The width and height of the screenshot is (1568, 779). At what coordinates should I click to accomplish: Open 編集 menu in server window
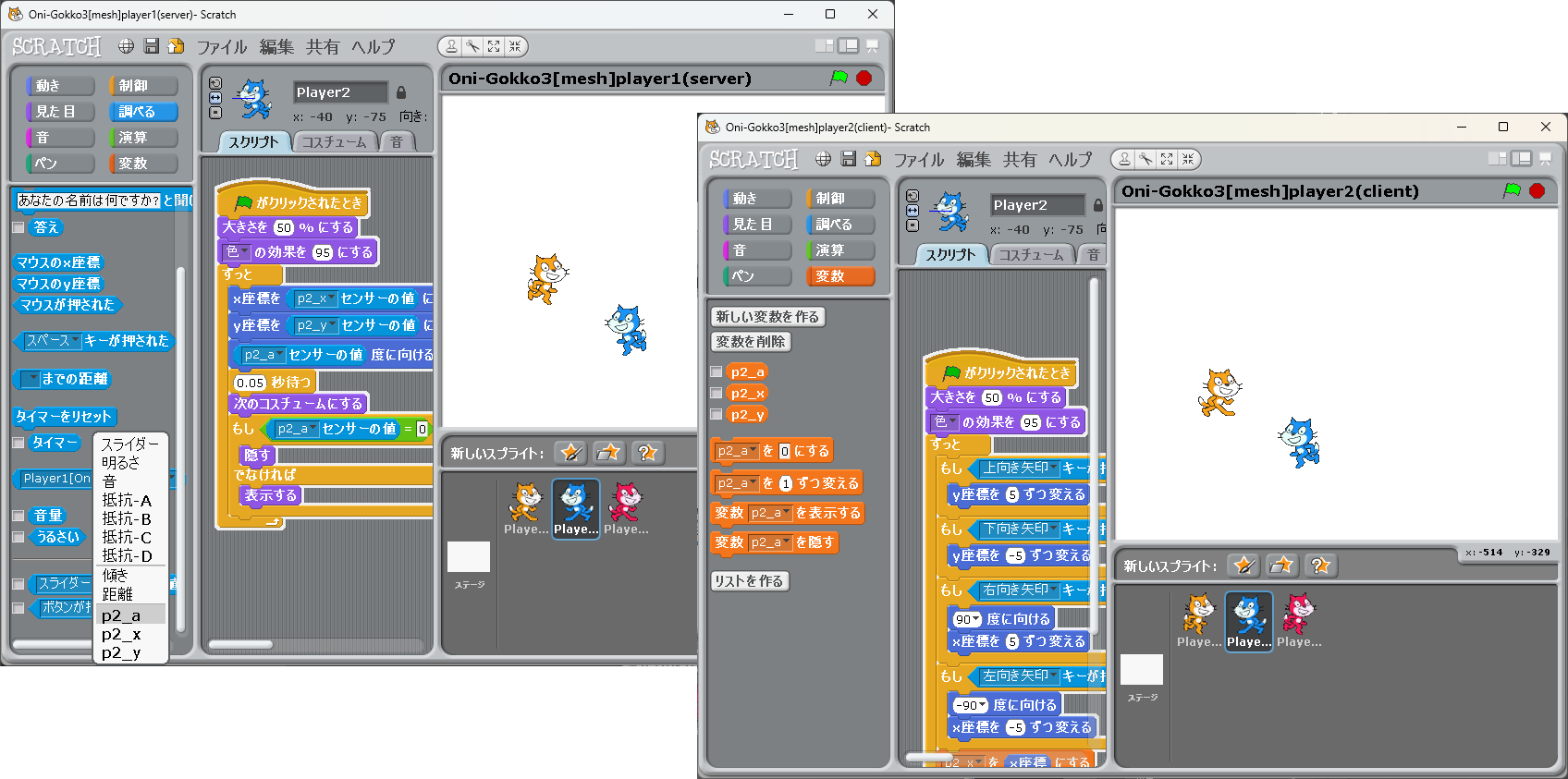click(276, 47)
